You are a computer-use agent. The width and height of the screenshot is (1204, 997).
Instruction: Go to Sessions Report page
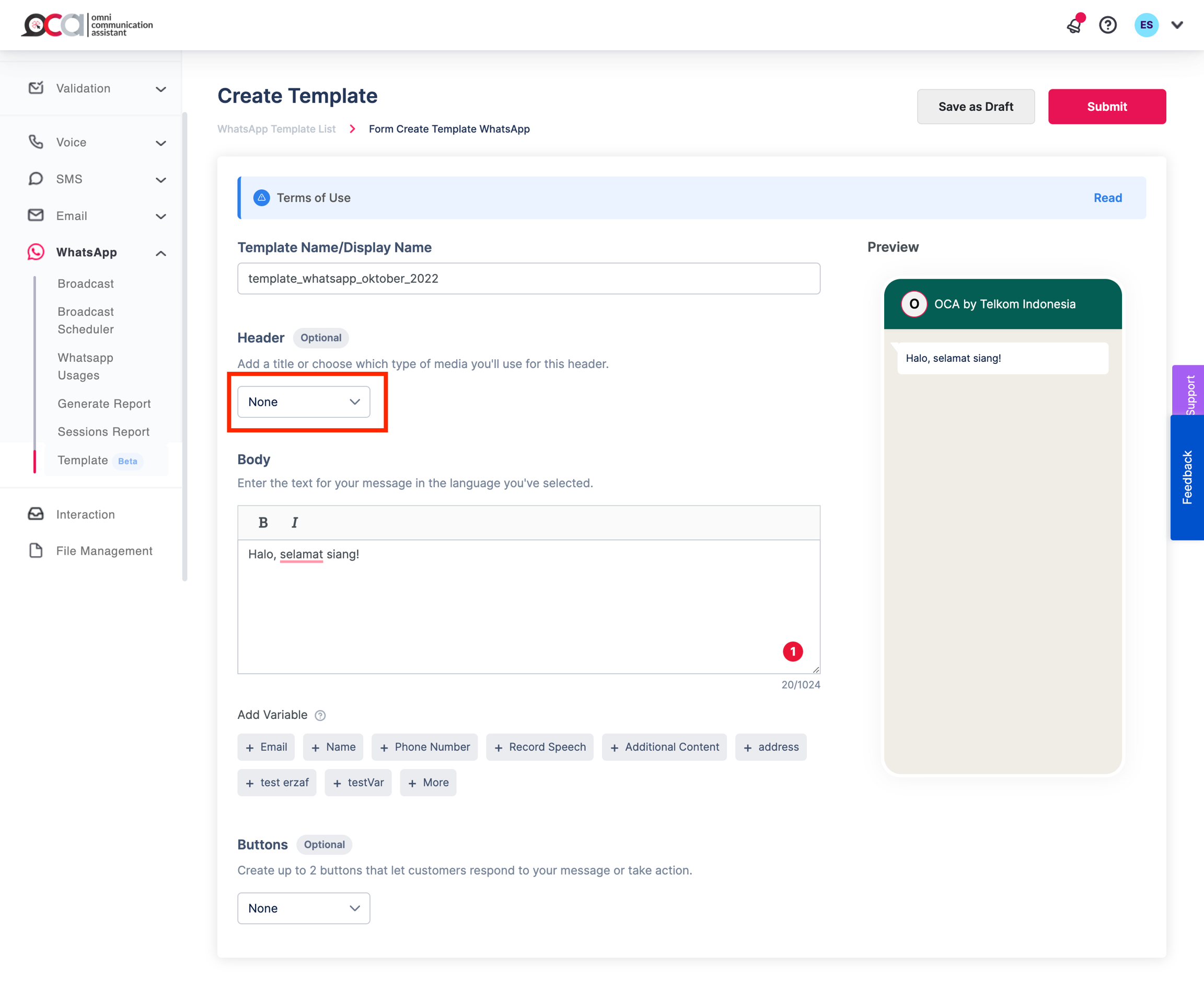pyautogui.click(x=103, y=431)
